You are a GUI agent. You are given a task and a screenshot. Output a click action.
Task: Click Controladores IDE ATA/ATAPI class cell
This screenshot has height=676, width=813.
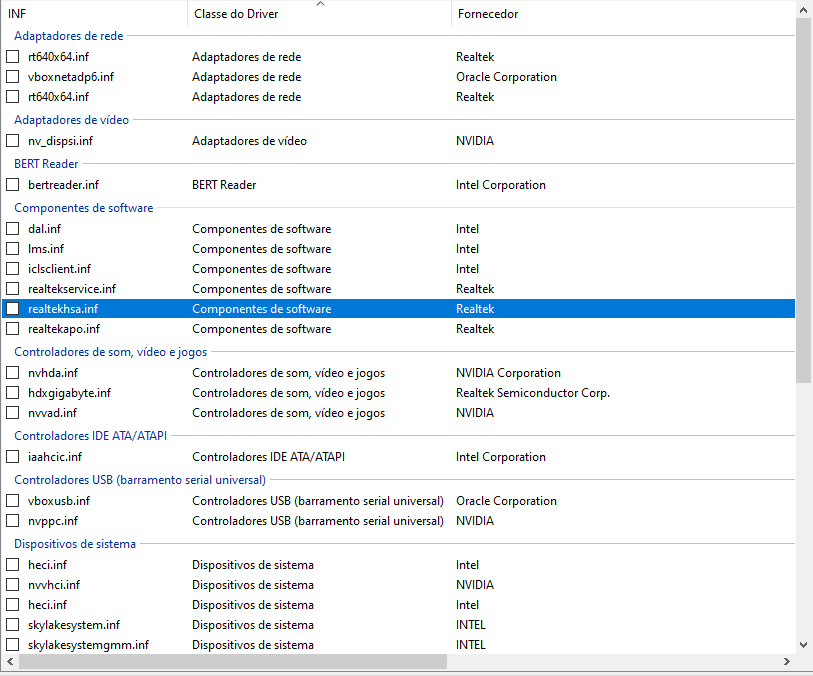268,457
